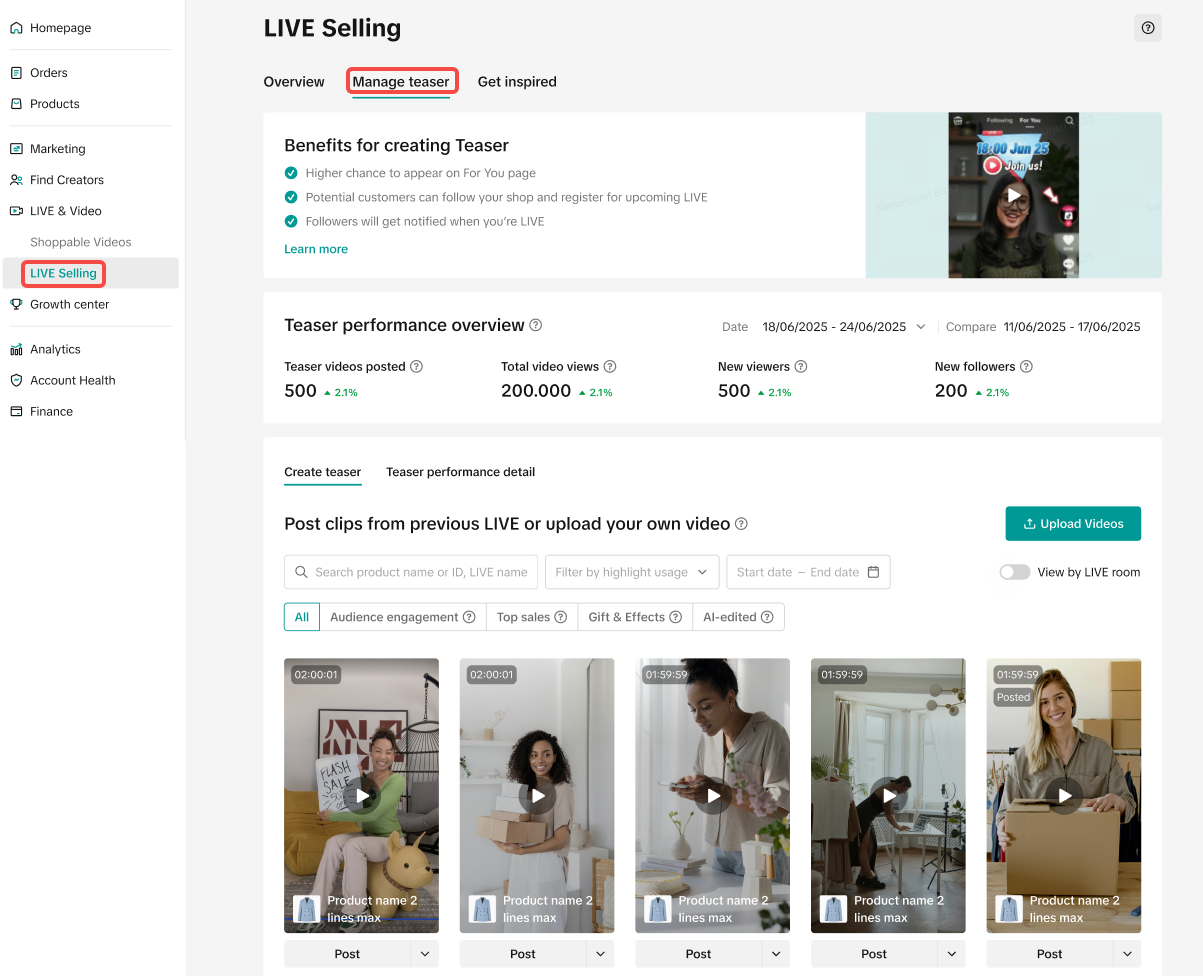Click the calendar icon in date range field
The height and width of the screenshot is (976, 1203).
[x=873, y=572]
